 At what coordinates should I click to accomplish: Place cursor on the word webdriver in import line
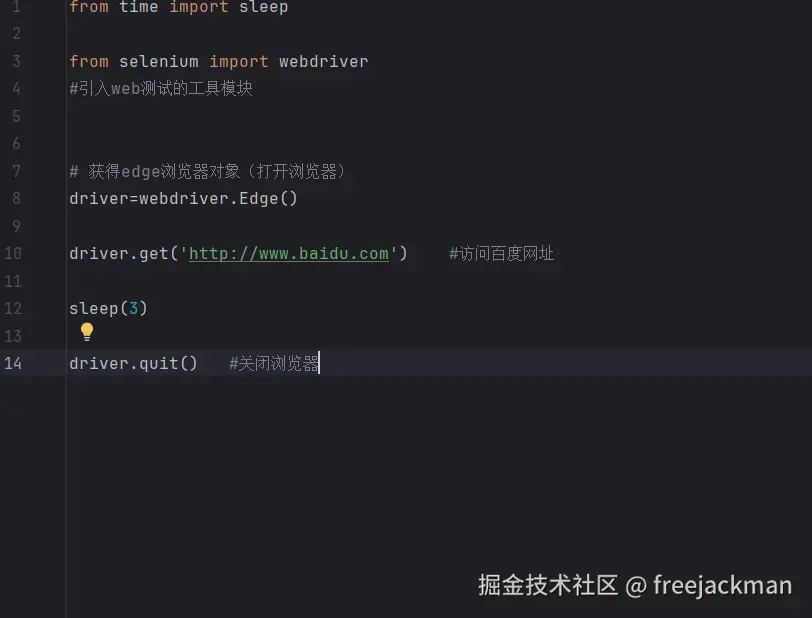(323, 62)
